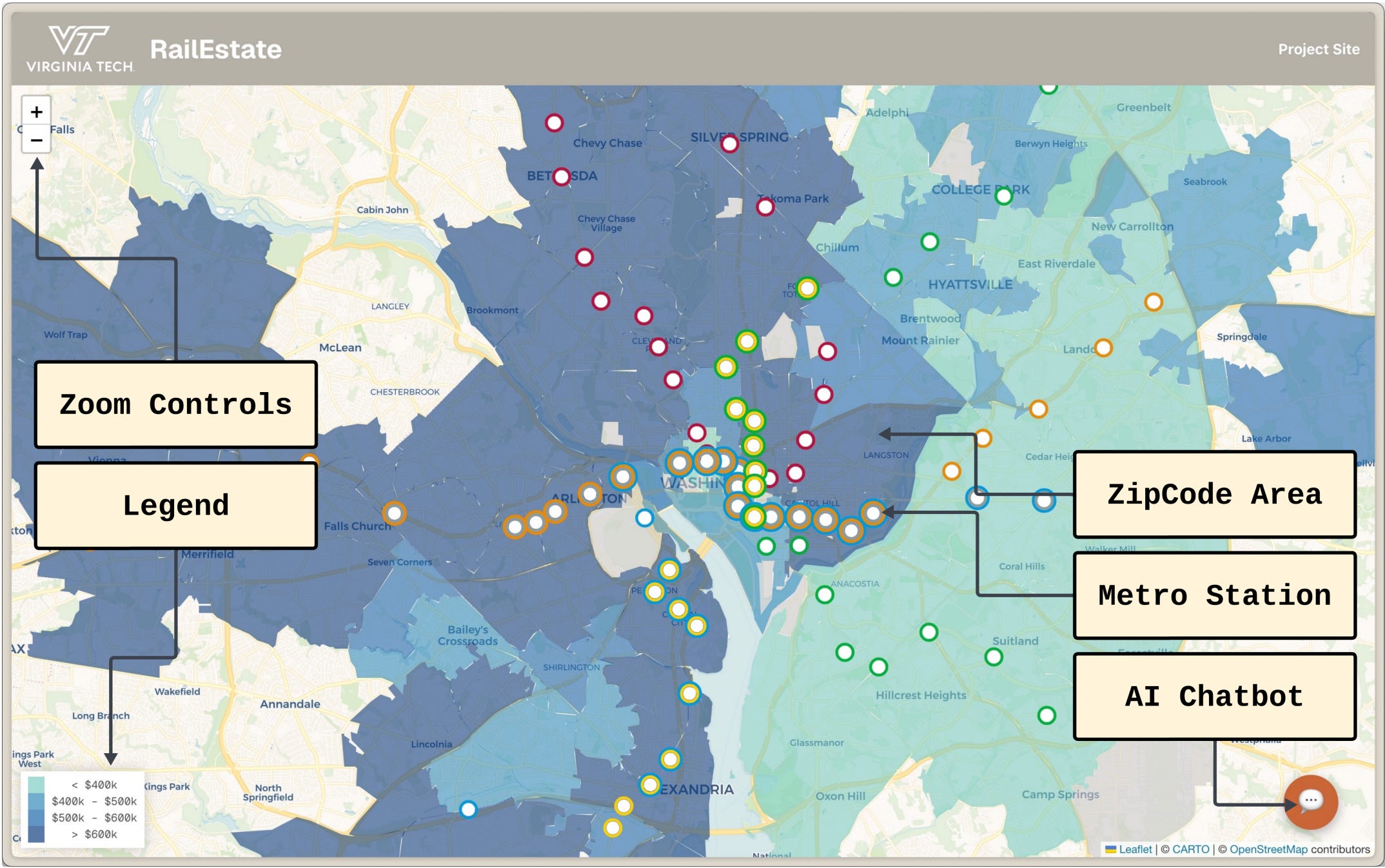Screen dimensions: 1385x868
Task: Click the RailEstate title
Action: pyautogui.click(x=215, y=50)
